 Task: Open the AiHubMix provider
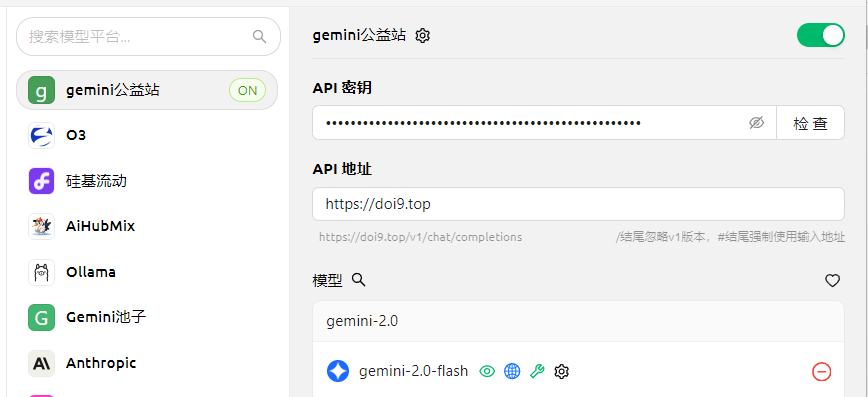147,226
